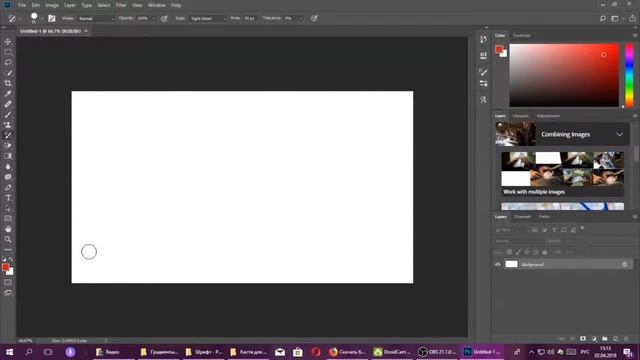Select the Pen tool
The image size is (640, 360).
click(x=8, y=187)
